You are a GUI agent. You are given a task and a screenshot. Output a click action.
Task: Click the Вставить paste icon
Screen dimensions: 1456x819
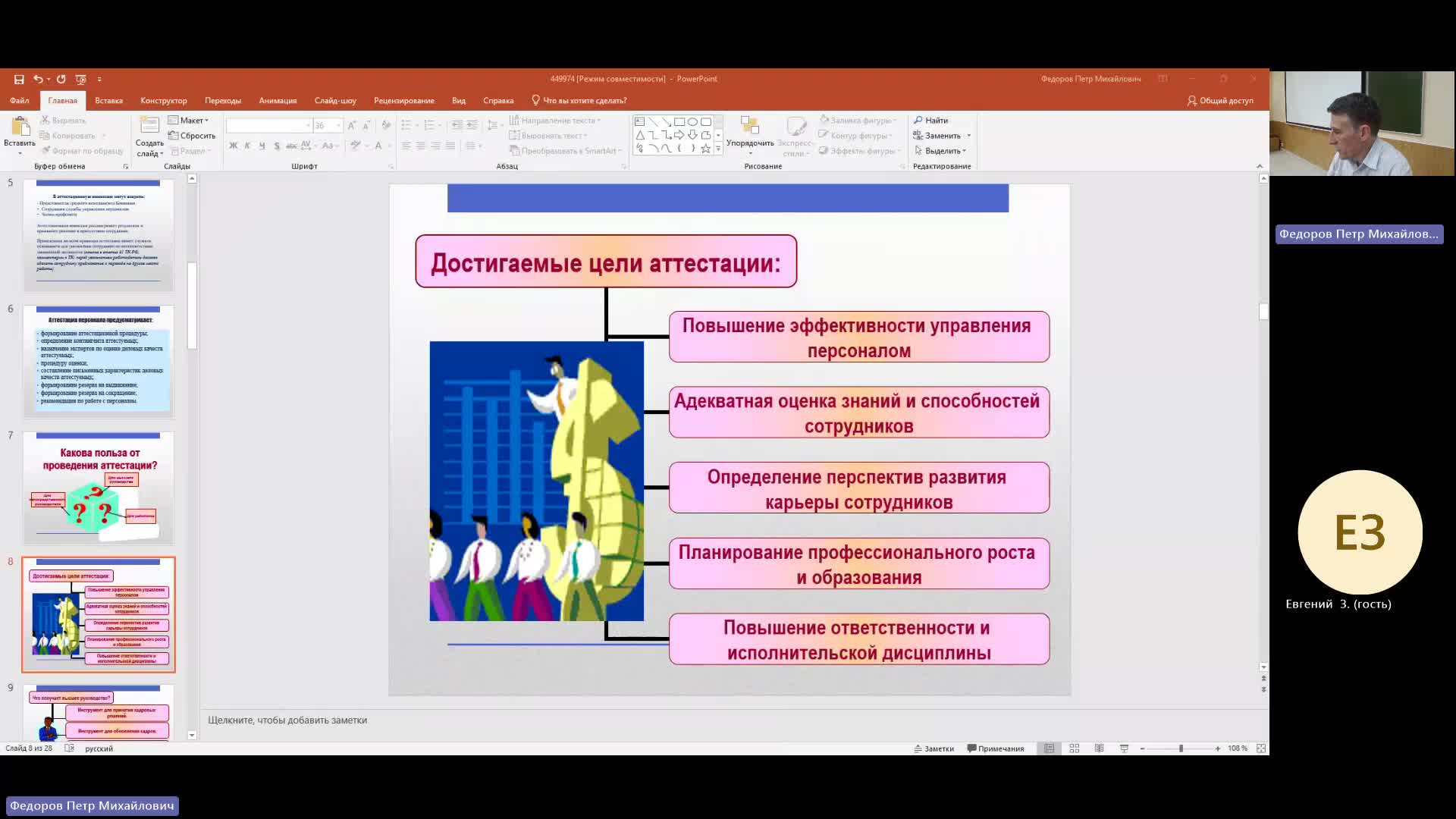click(x=20, y=127)
